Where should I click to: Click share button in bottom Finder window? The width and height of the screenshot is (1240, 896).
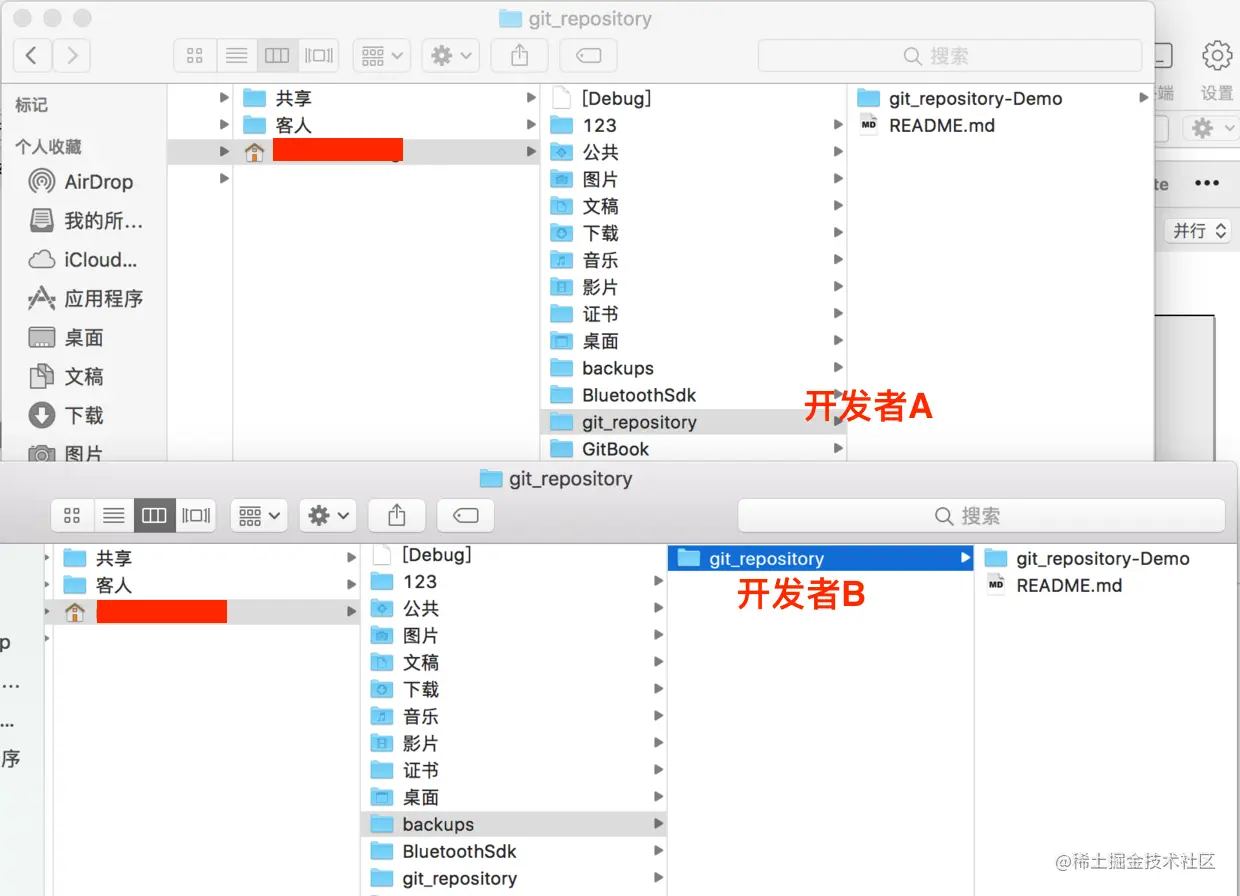click(397, 516)
